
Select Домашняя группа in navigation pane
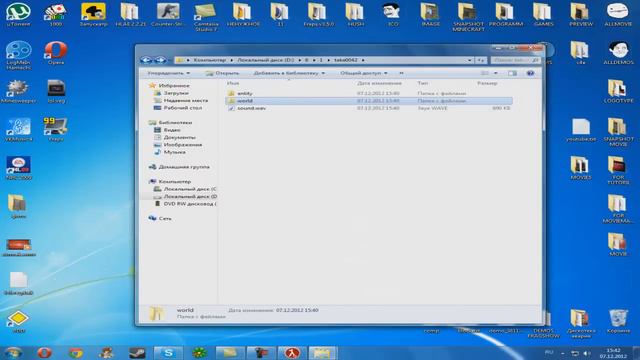click(x=184, y=167)
